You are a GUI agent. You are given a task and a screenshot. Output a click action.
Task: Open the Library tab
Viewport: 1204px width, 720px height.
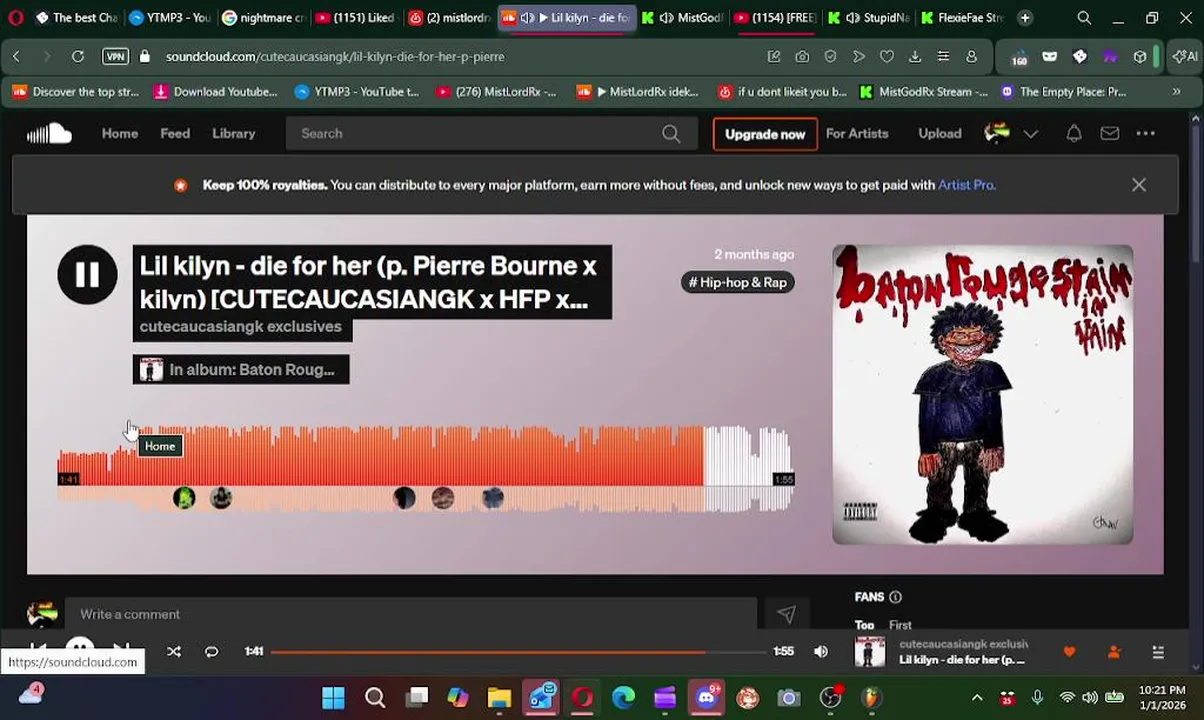[233, 133]
